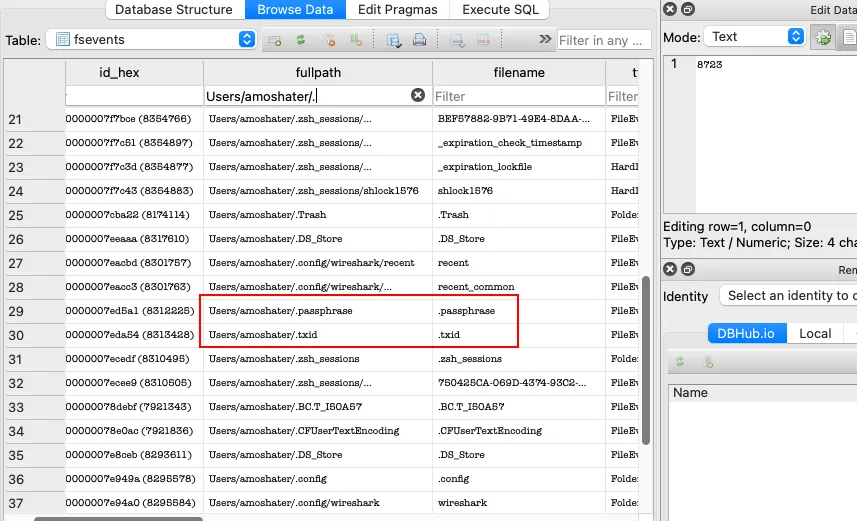Float the Remote panel
Screen dimensions: 857x521
[x=688, y=268]
